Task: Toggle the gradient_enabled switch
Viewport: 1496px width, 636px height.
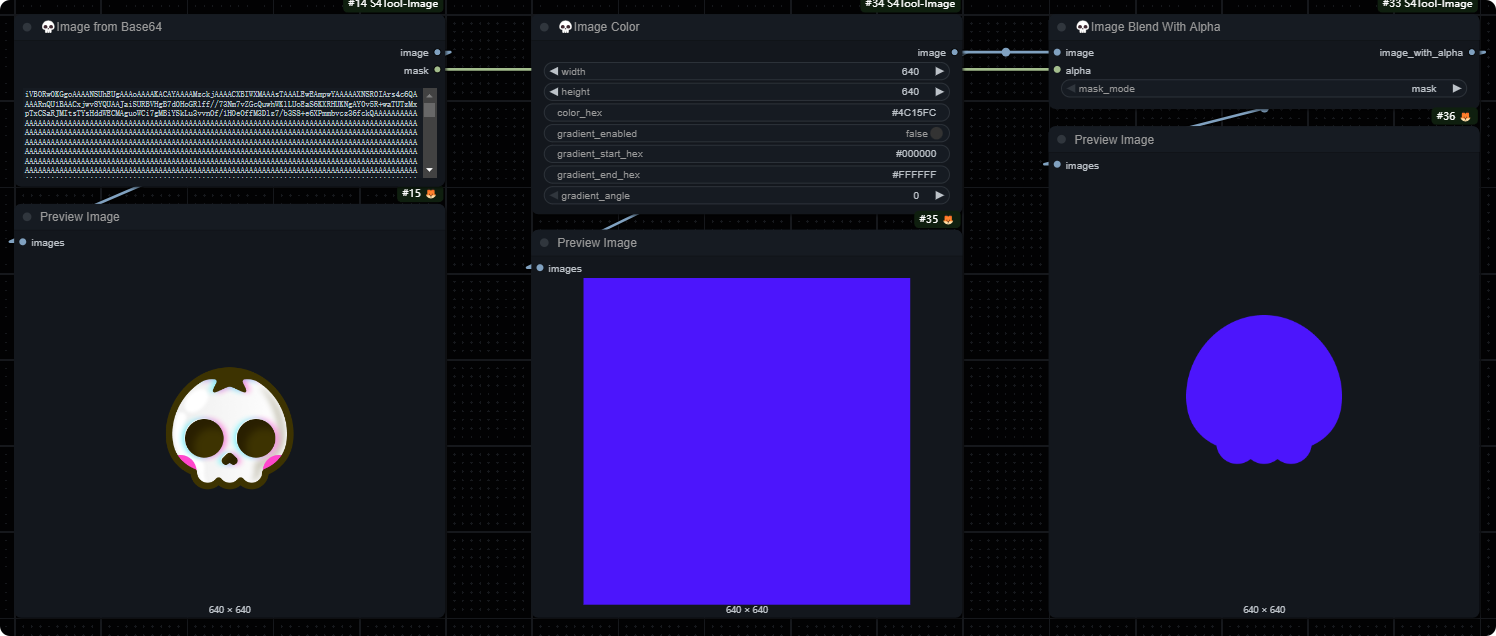Action: coord(936,133)
